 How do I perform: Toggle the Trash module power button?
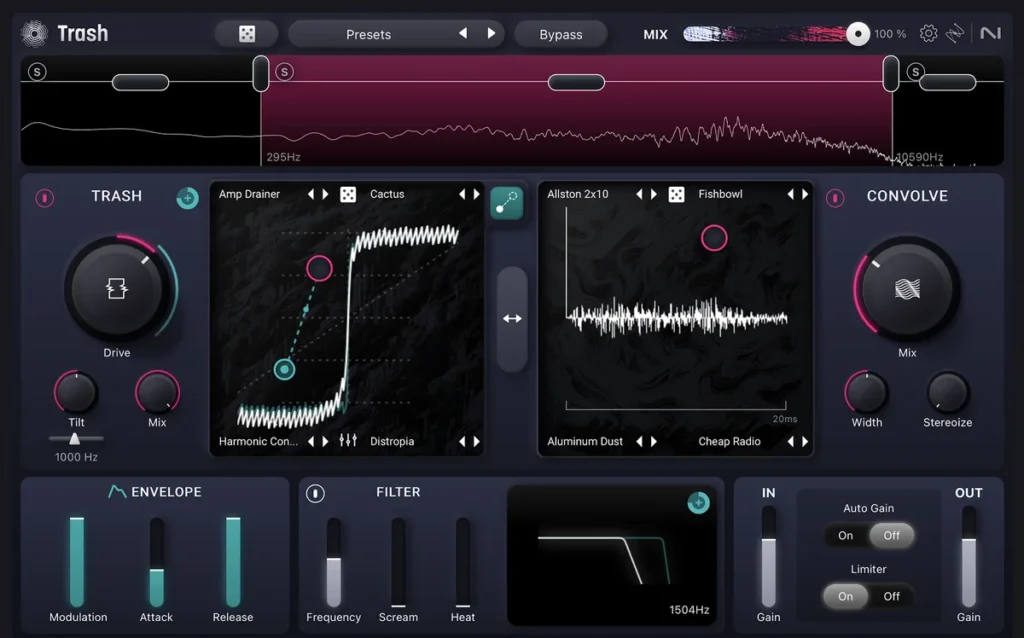(44, 197)
